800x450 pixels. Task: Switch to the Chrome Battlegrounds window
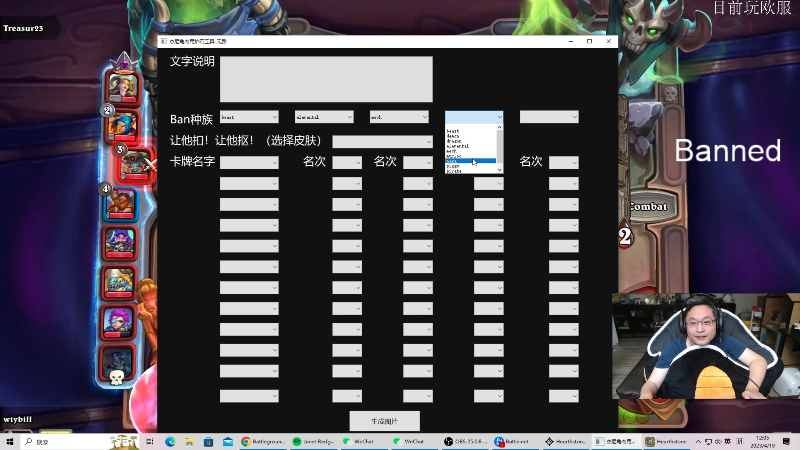pyautogui.click(x=263, y=442)
